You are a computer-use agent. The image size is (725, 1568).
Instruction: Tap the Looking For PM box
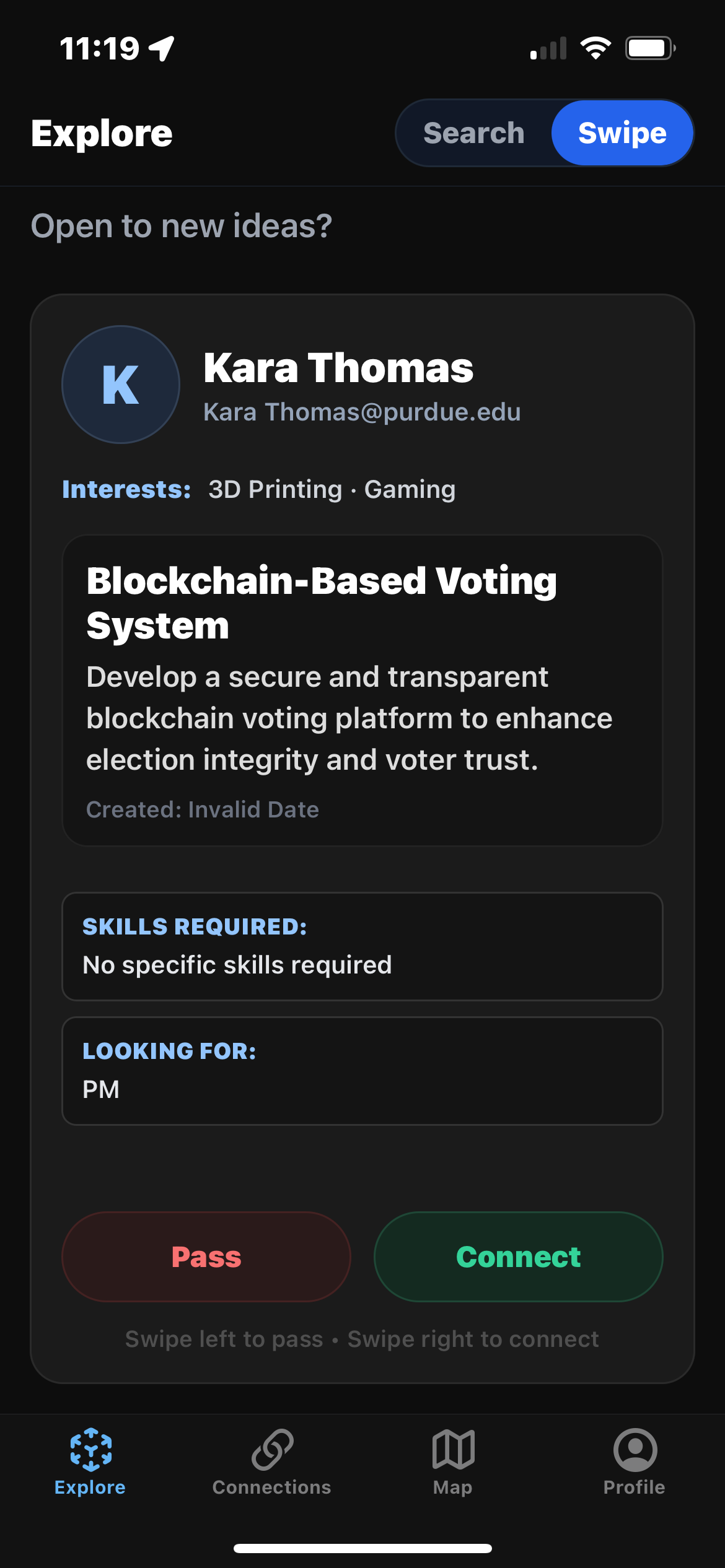(362, 1071)
